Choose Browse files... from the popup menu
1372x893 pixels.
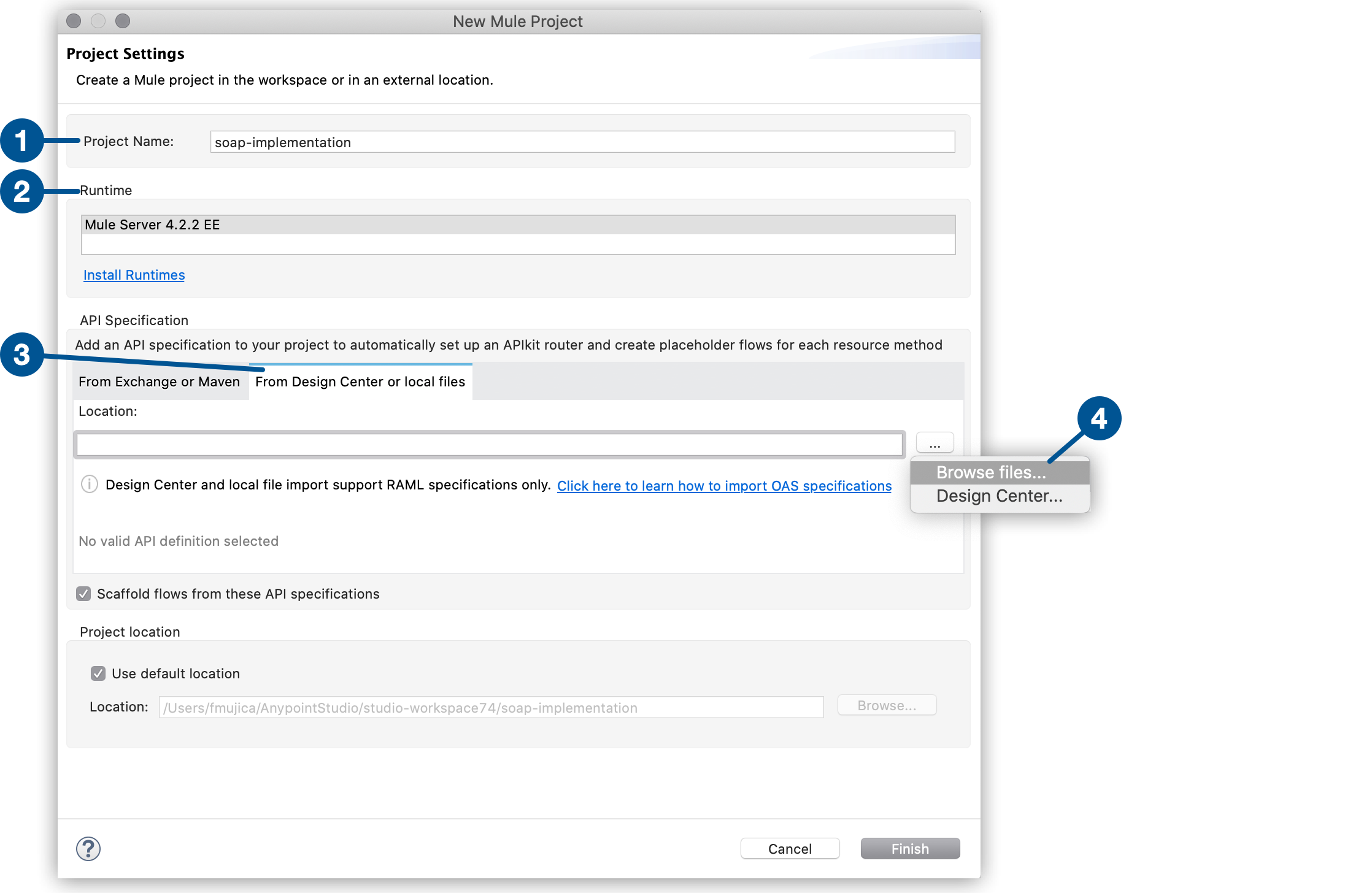(1000, 472)
